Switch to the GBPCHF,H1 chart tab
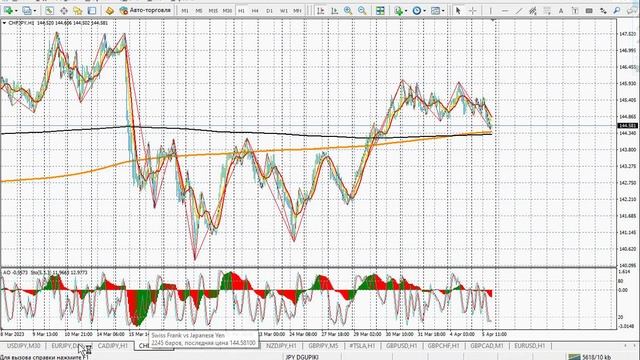640x360 pixels. [x=443, y=346]
